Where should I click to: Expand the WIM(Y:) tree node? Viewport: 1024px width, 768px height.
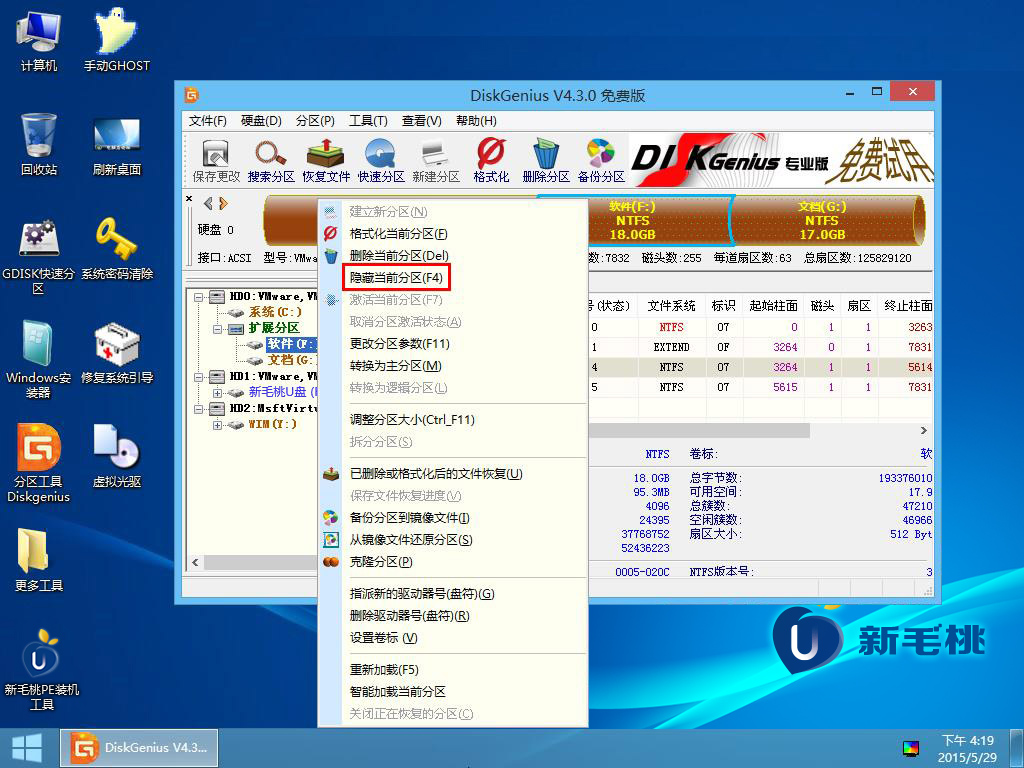217,425
